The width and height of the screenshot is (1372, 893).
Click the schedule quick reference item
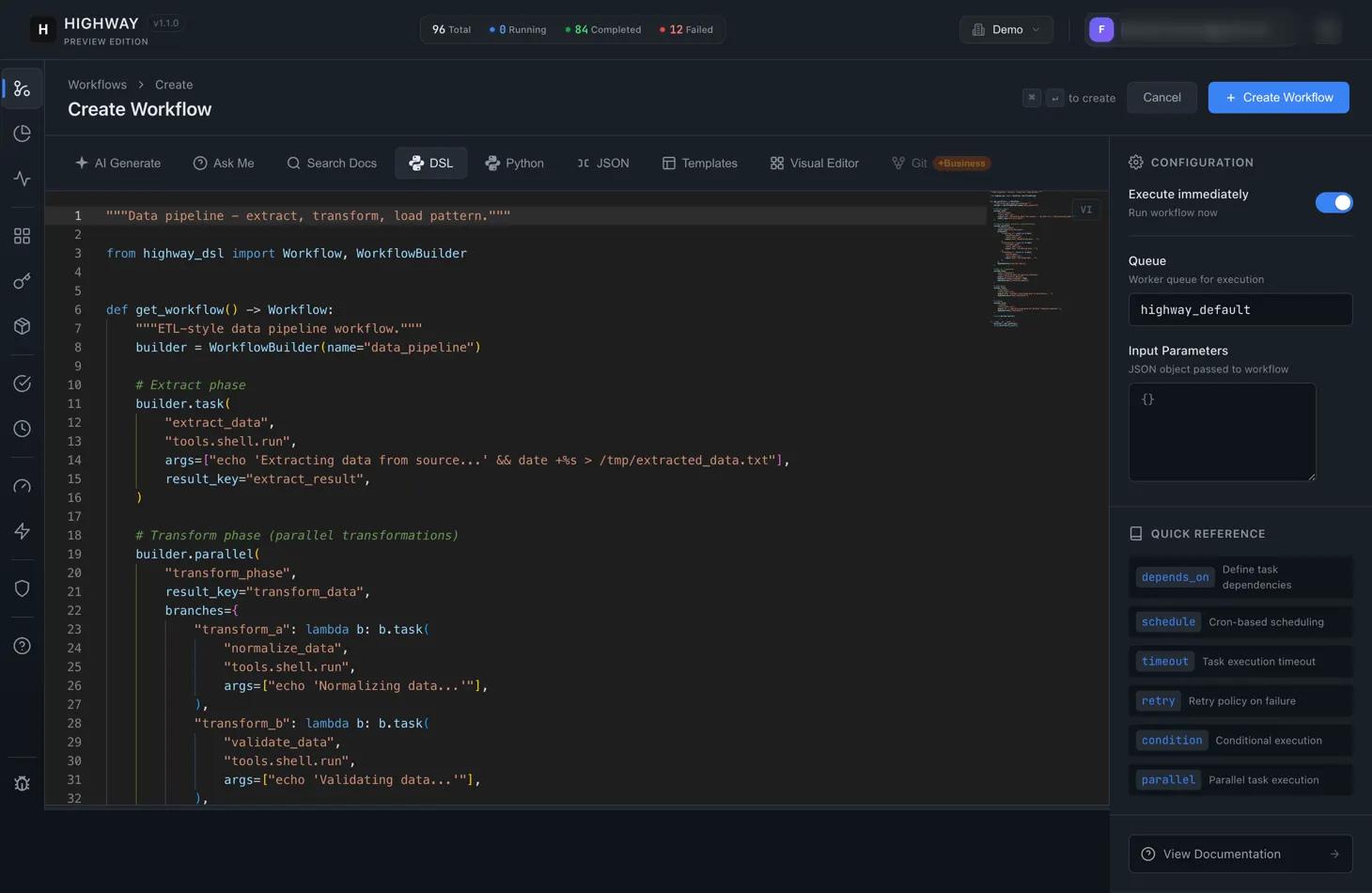(x=1240, y=622)
